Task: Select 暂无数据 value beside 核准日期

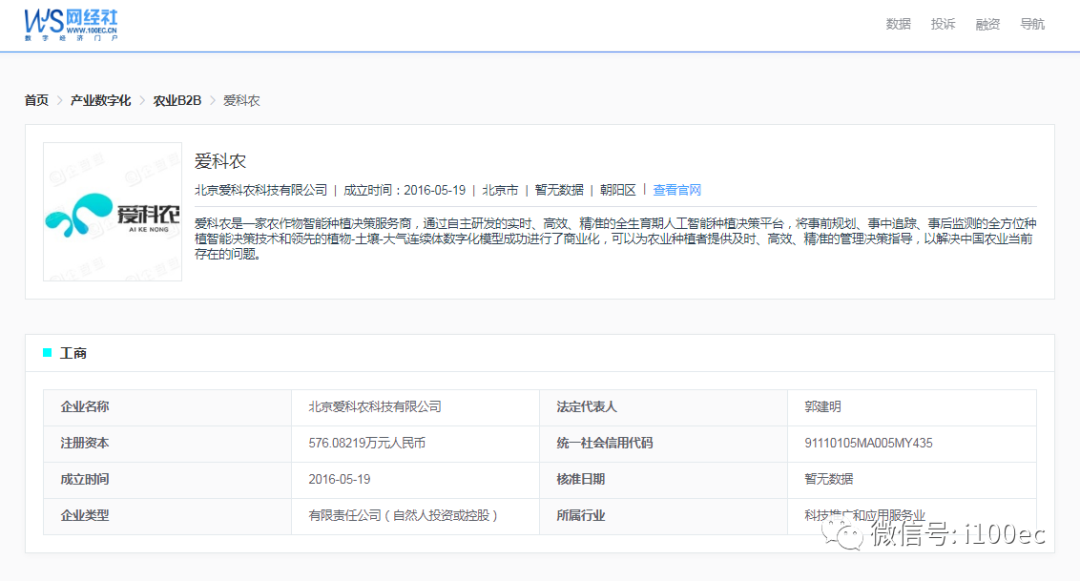Action: [829, 479]
